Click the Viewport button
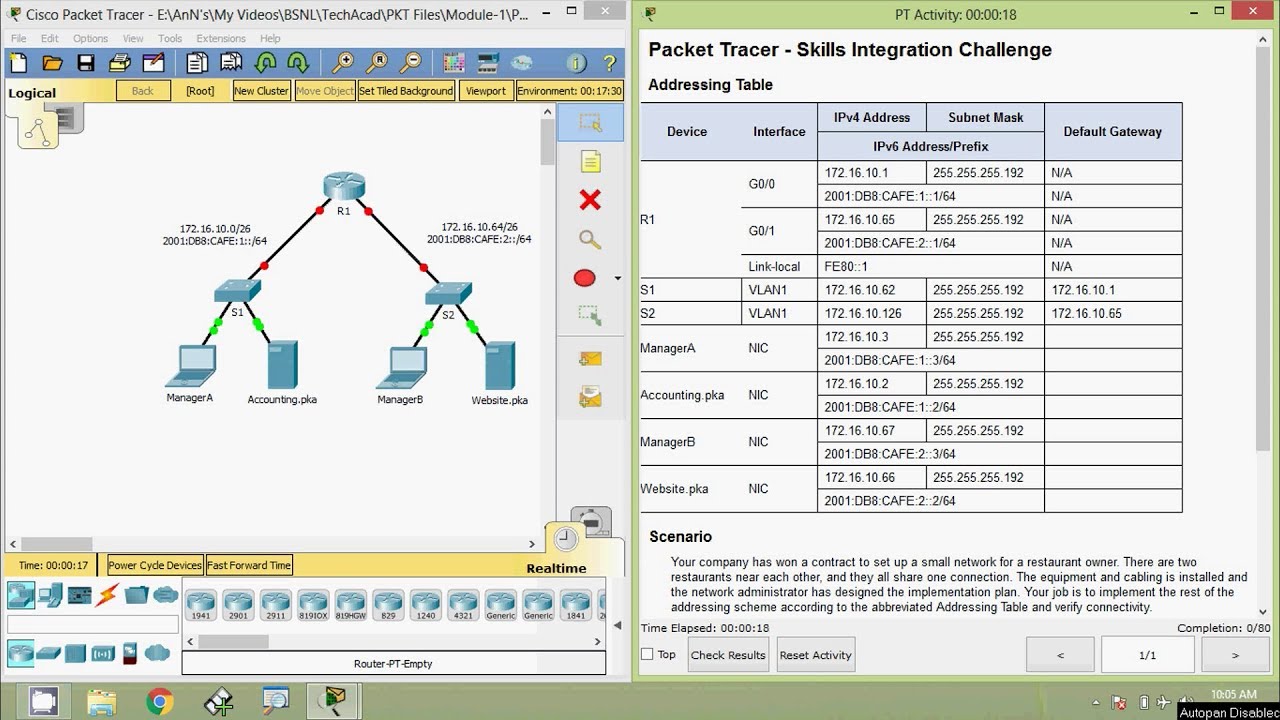1280x720 pixels. tap(485, 90)
